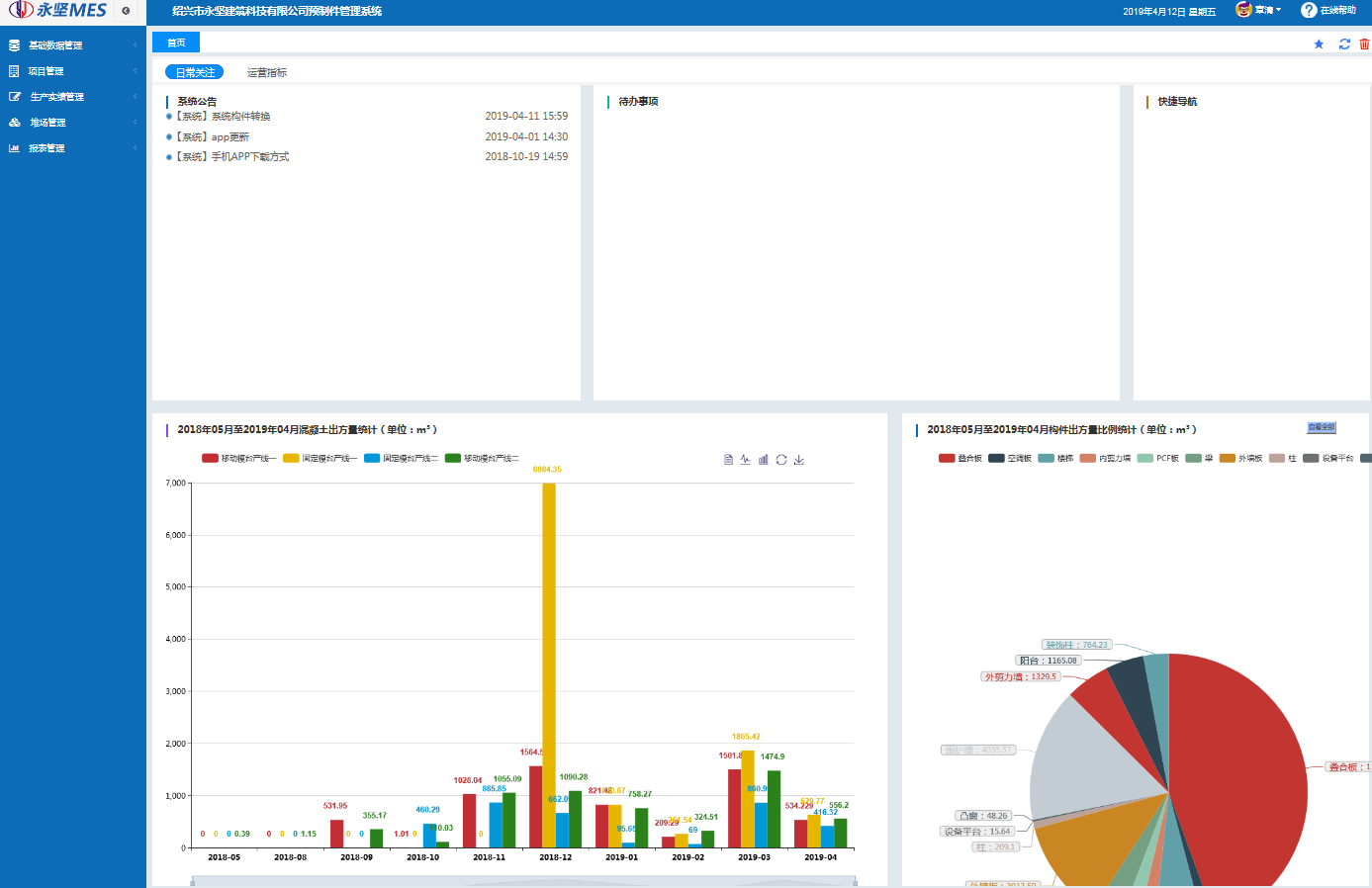Click the tall yellow 6984.35 bar for 2018-12
This screenshot has width=1372, height=888.
[x=549, y=665]
